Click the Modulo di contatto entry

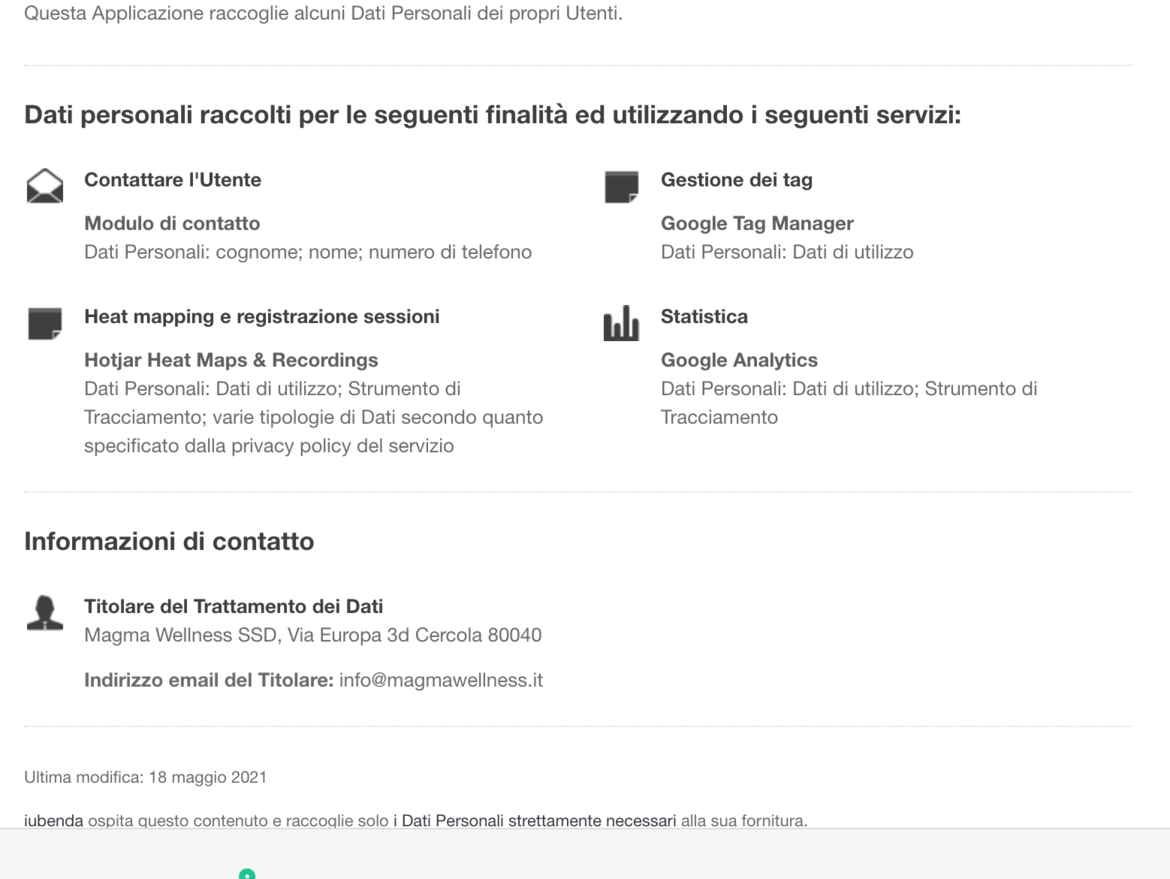tap(172, 223)
